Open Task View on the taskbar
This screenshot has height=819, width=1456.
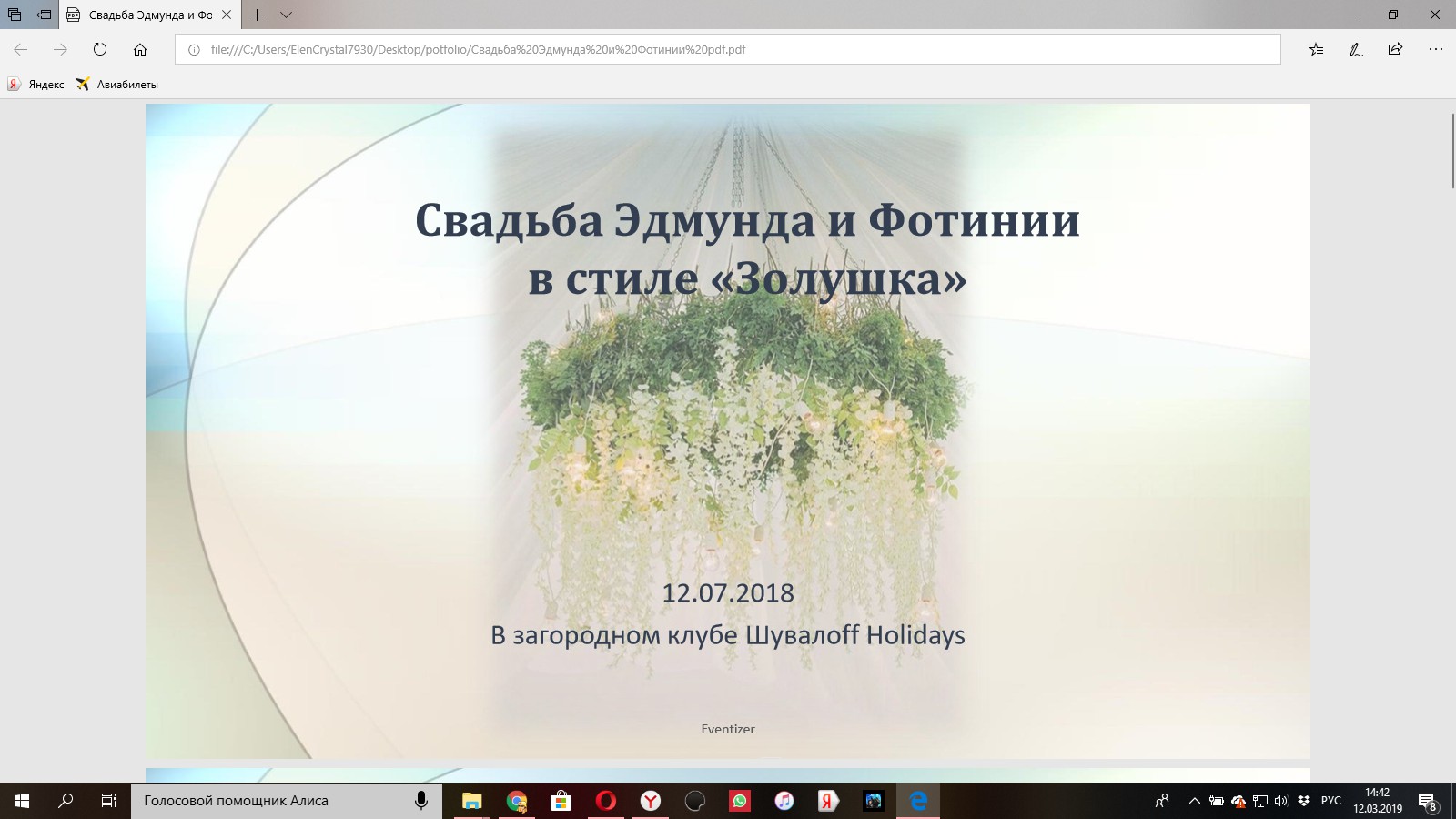click(109, 801)
